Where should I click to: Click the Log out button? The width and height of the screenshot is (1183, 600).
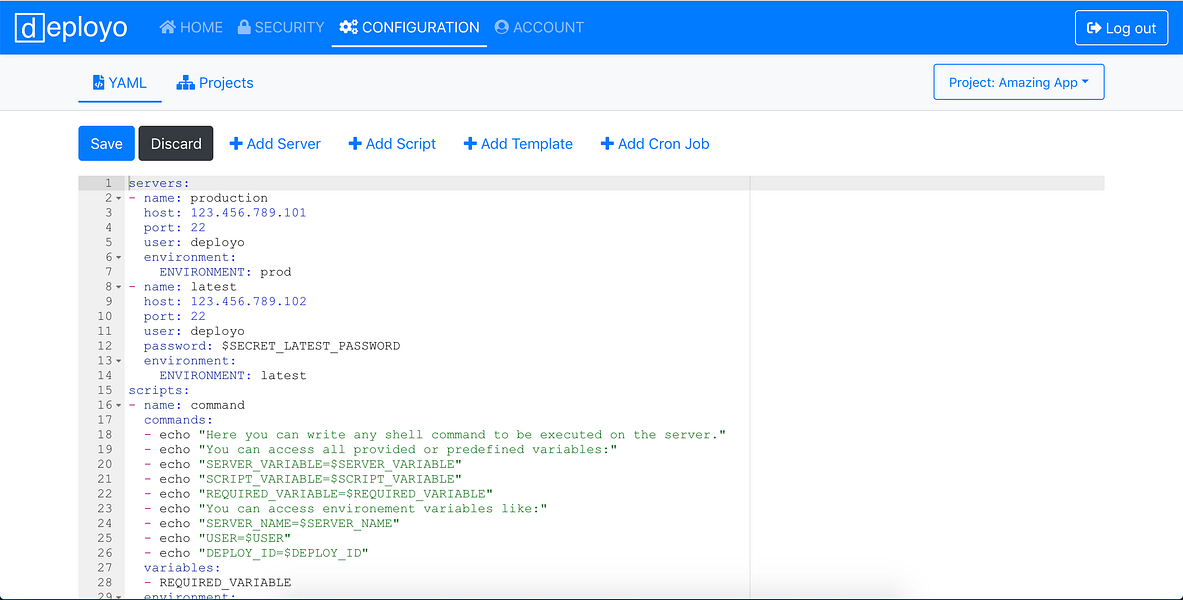(1121, 28)
